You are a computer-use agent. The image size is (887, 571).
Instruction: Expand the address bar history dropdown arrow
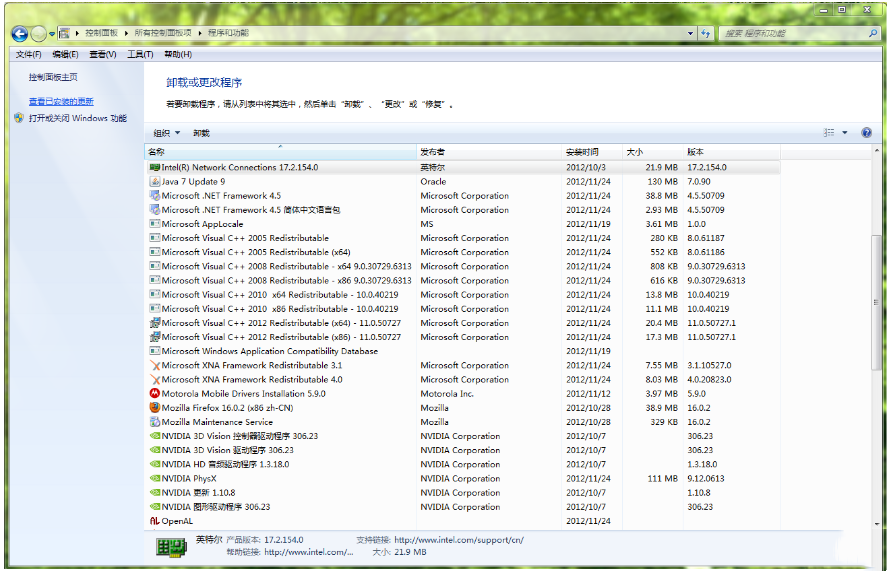(690, 33)
